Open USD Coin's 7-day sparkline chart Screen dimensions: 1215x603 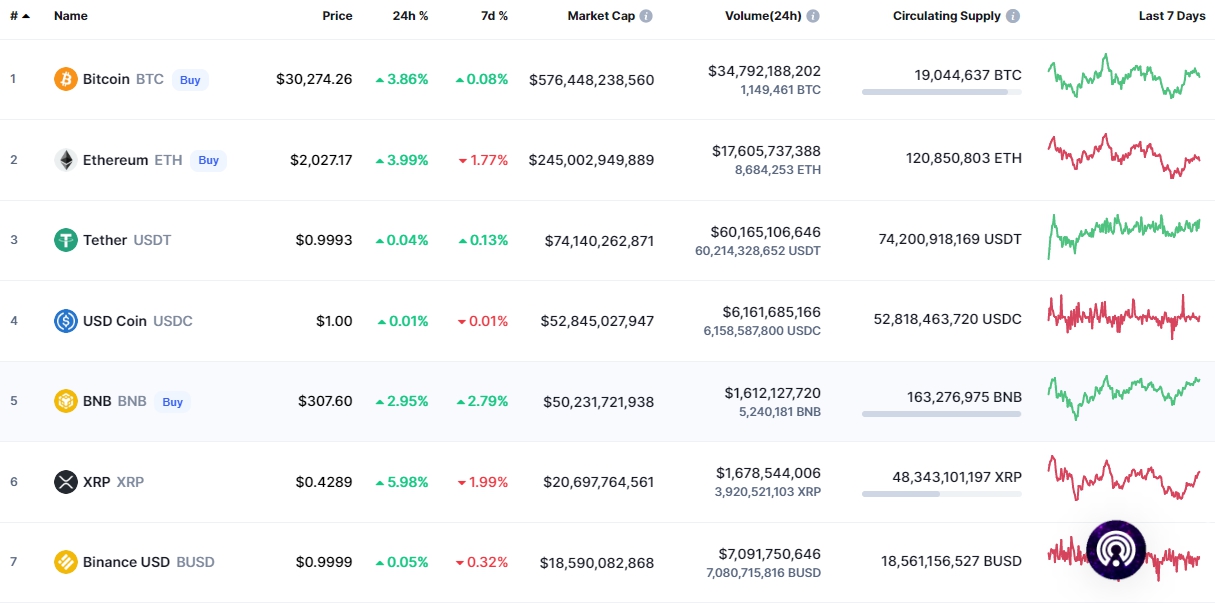click(1124, 317)
